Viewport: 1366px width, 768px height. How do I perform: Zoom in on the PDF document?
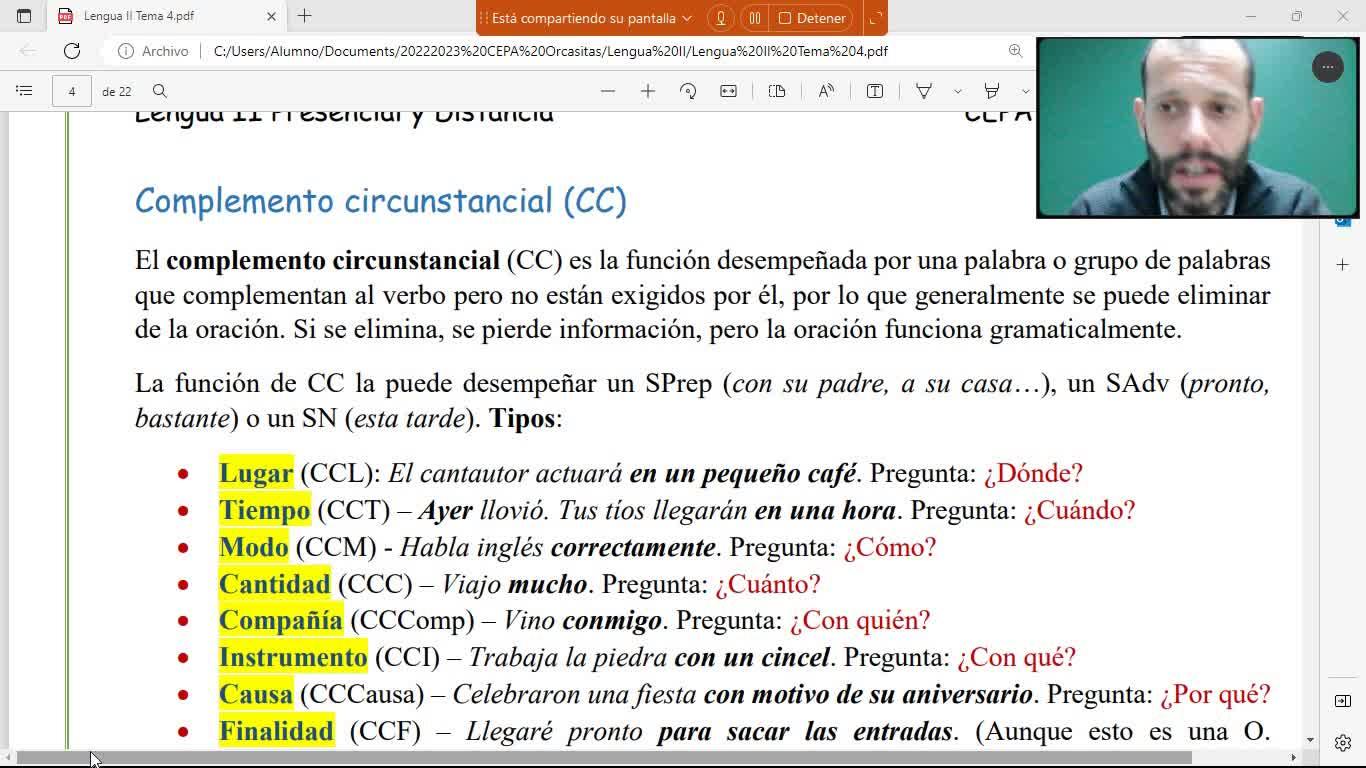pos(648,91)
